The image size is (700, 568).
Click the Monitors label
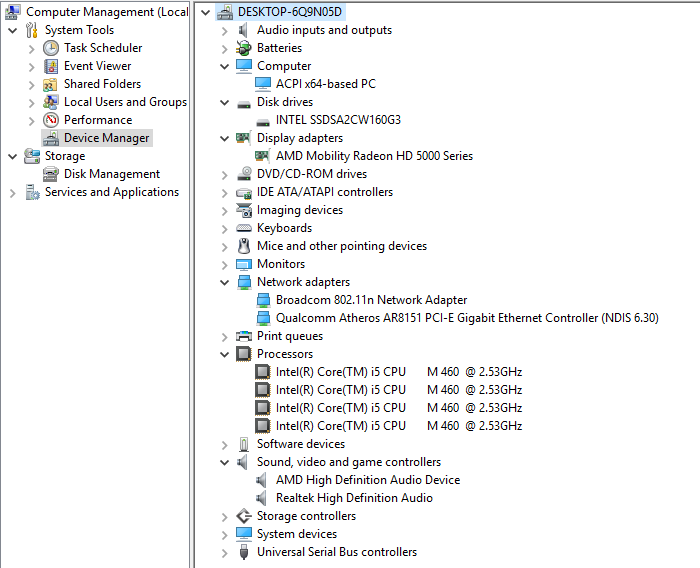point(281,264)
